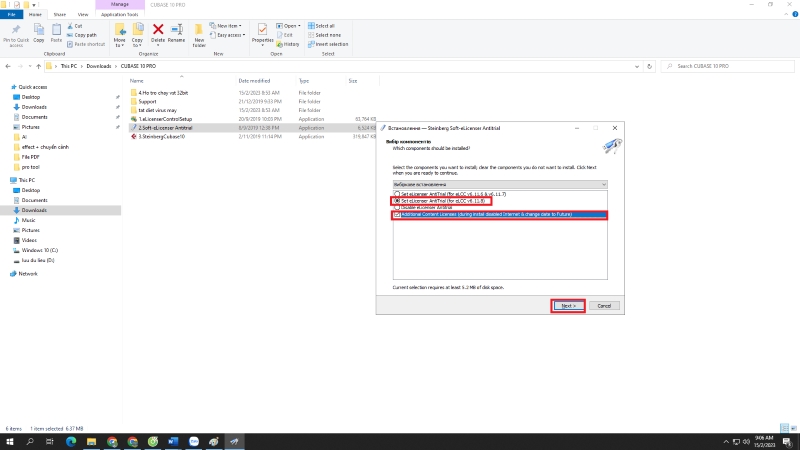The width and height of the screenshot is (800, 450).
Task: Click Select none in ribbon
Action: [x=324, y=35]
